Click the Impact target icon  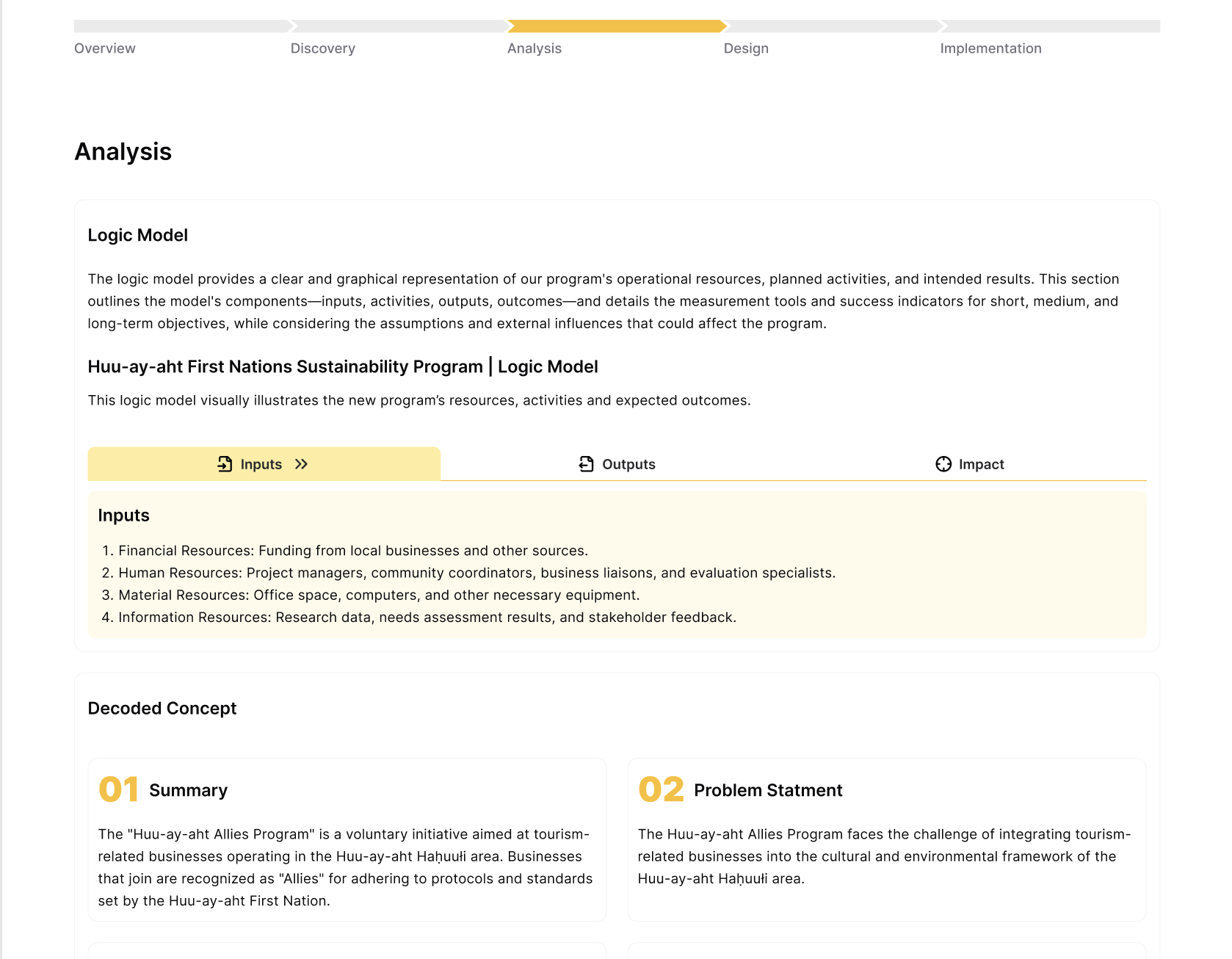click(943, 464)
